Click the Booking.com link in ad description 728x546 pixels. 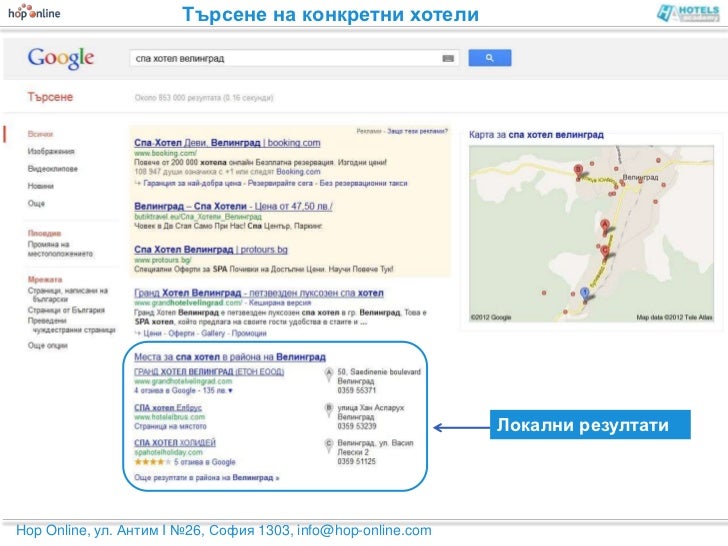[x=298, y=172]
